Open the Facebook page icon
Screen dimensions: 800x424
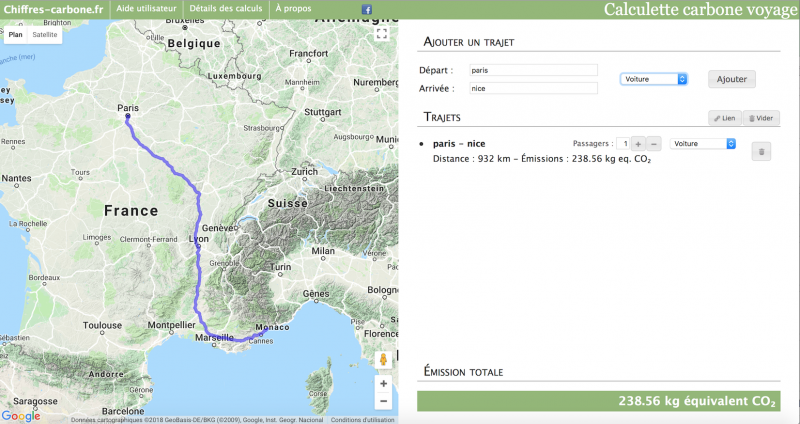tap(366, 9)
